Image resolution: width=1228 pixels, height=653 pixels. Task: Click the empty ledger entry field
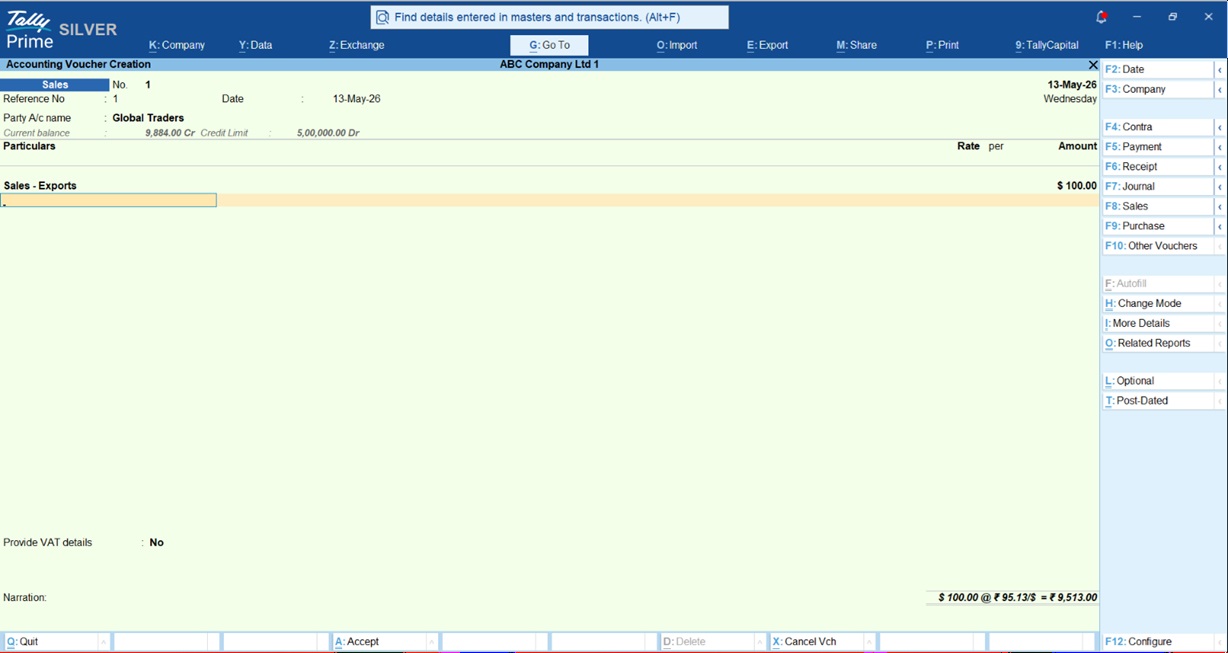point(108,200)
